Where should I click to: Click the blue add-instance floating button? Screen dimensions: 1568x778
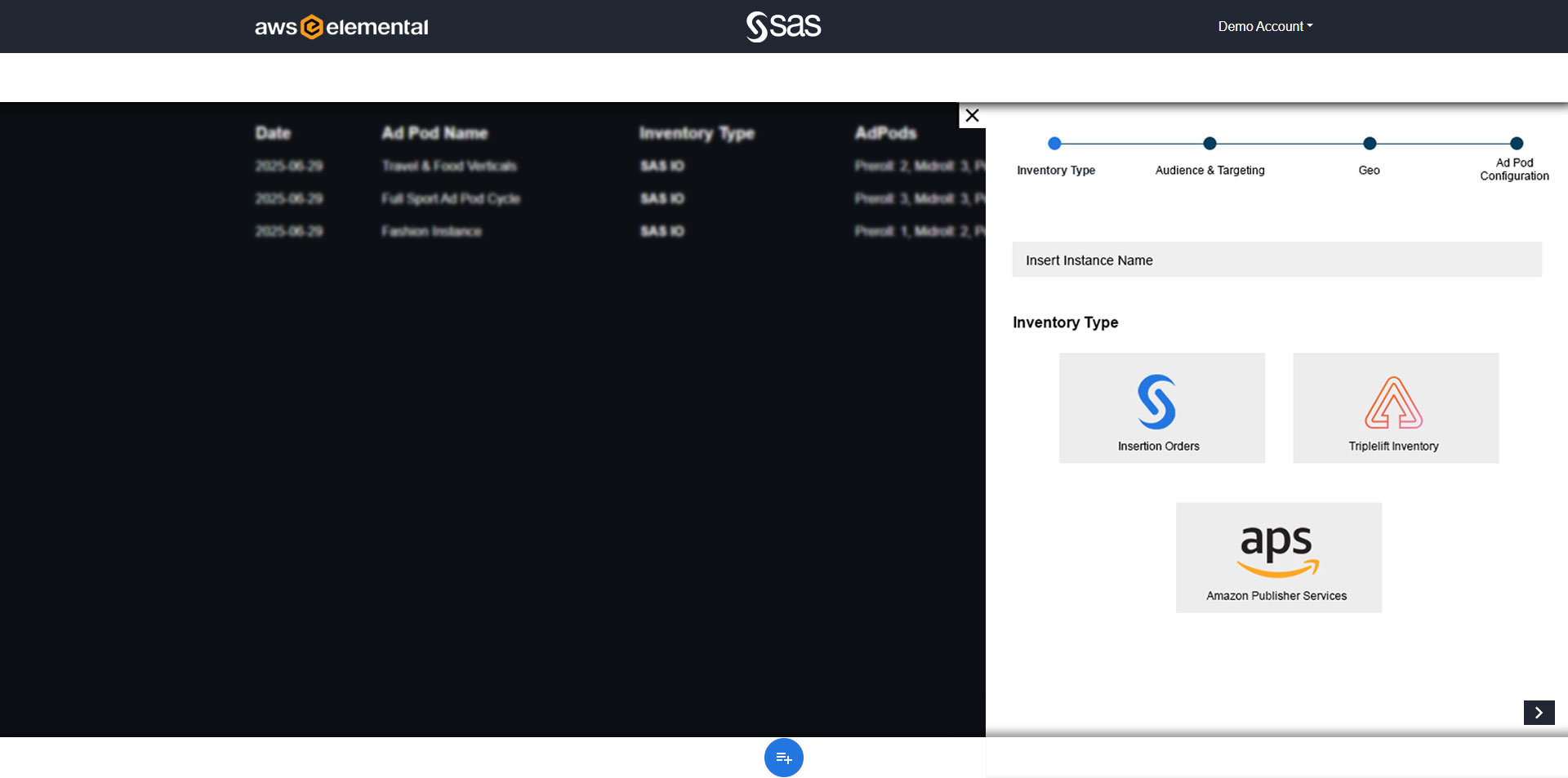point(783,758)
